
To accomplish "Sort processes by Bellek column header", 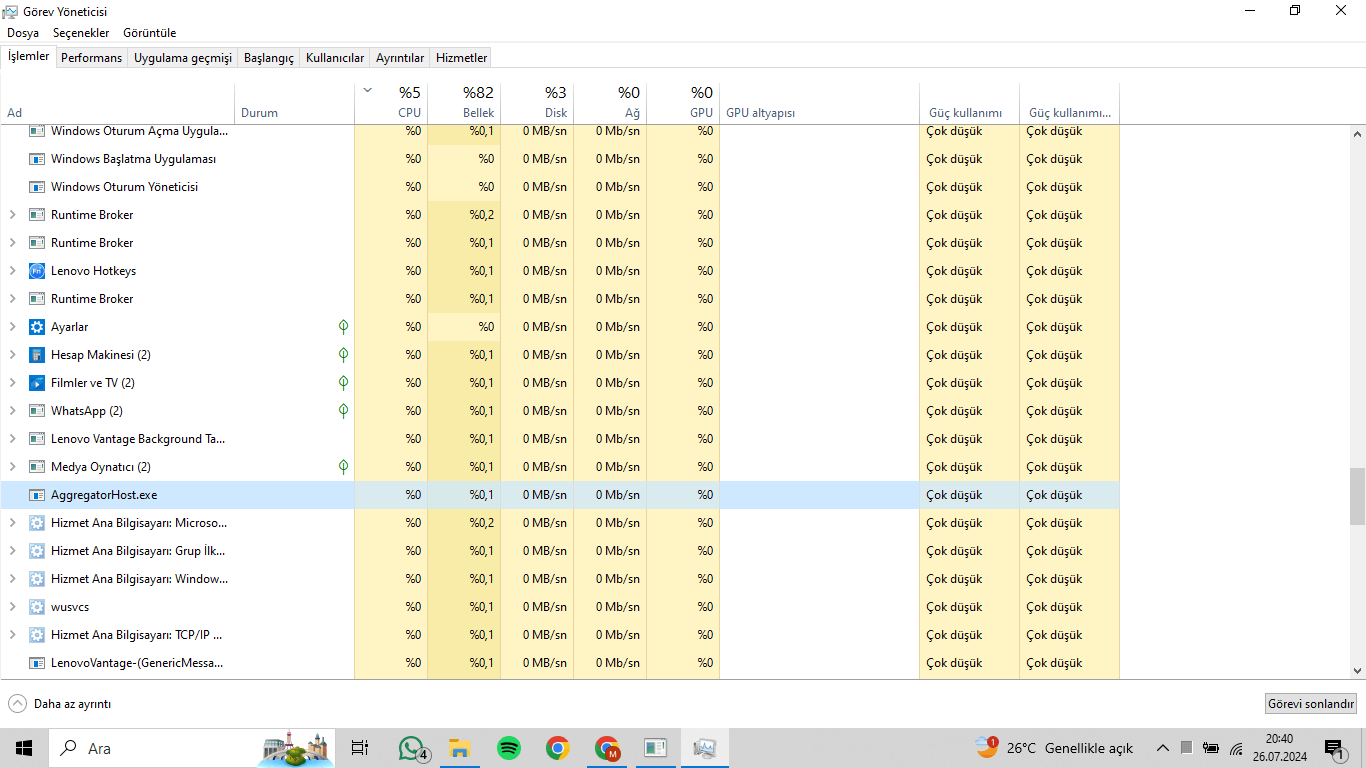I will 464,103.
